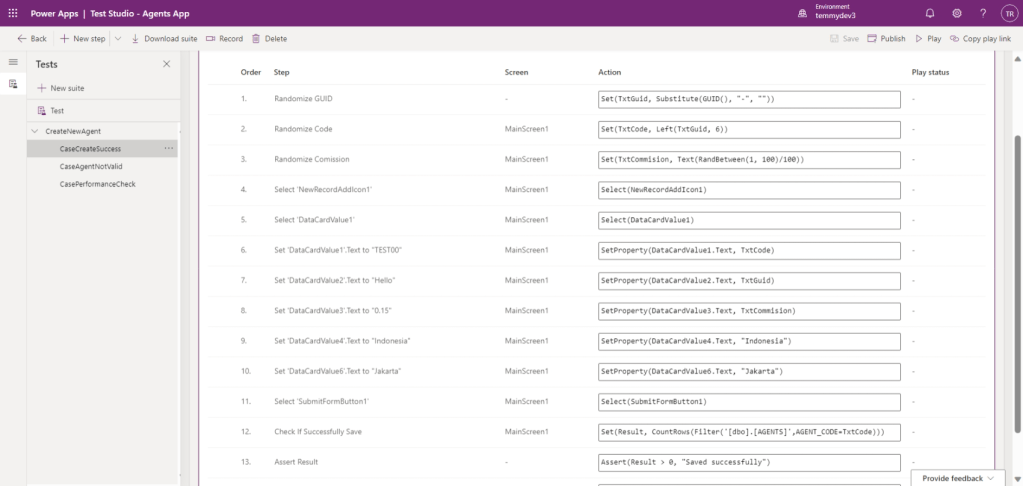Select CaseCreateSuccess test case
Screen dimensions: 1023x486
coord(90,149)
